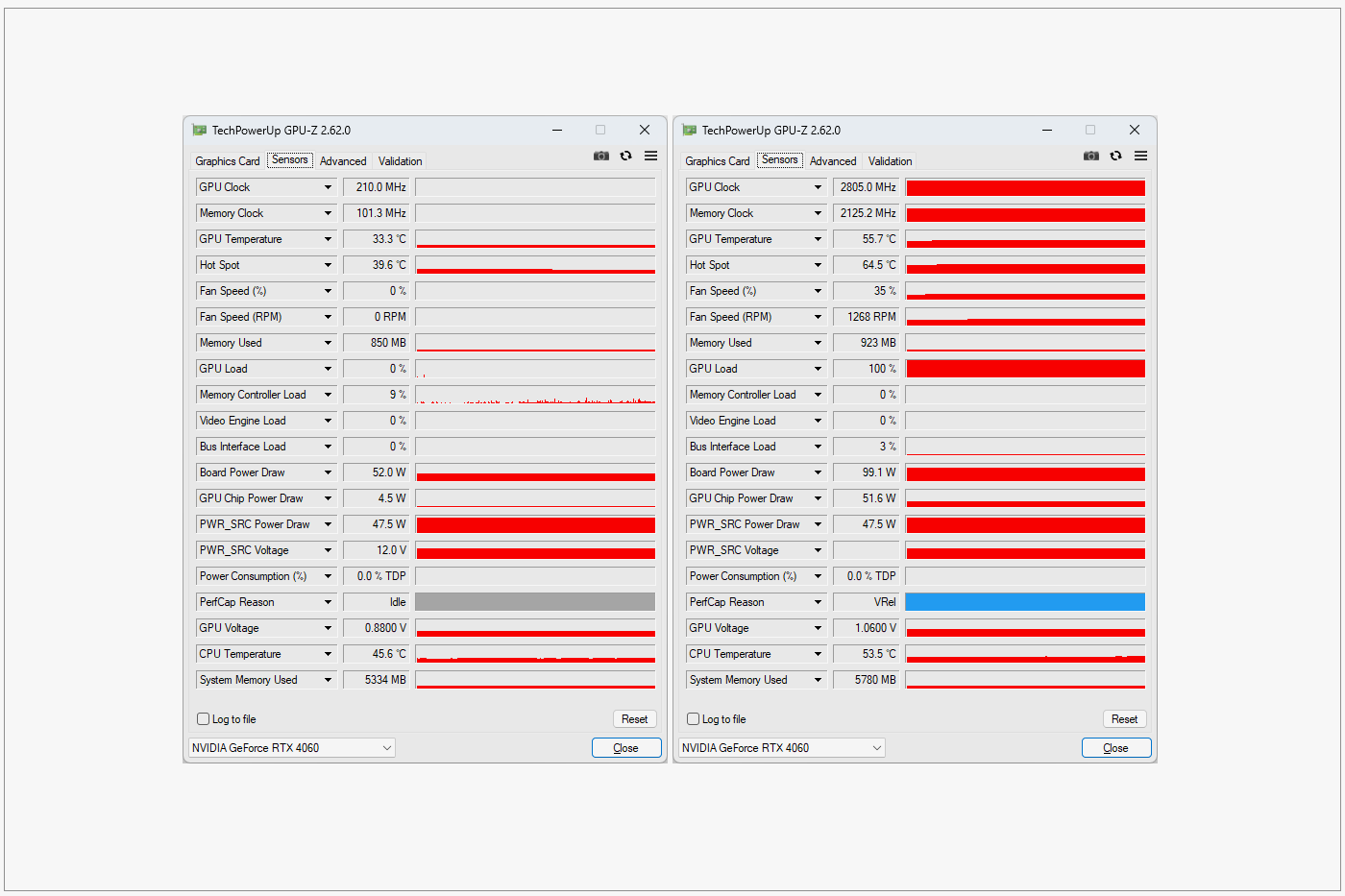
Task: Click the VRel PerfCap value in right window
Action: coord(867,602)
